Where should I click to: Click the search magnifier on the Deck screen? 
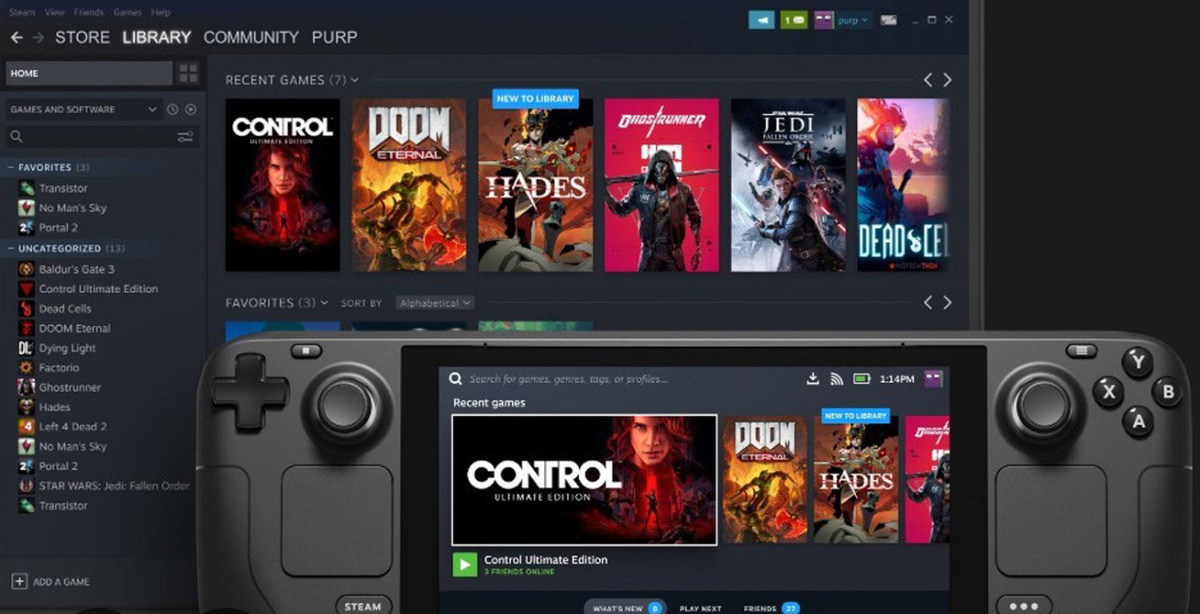[x=456, y=379]
